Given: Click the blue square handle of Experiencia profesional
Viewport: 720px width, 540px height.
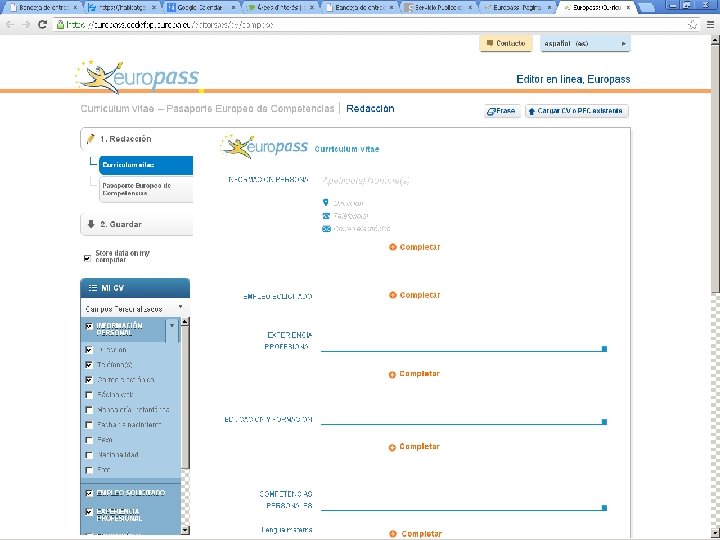Looking at the screenshot, I should [604, 349].
